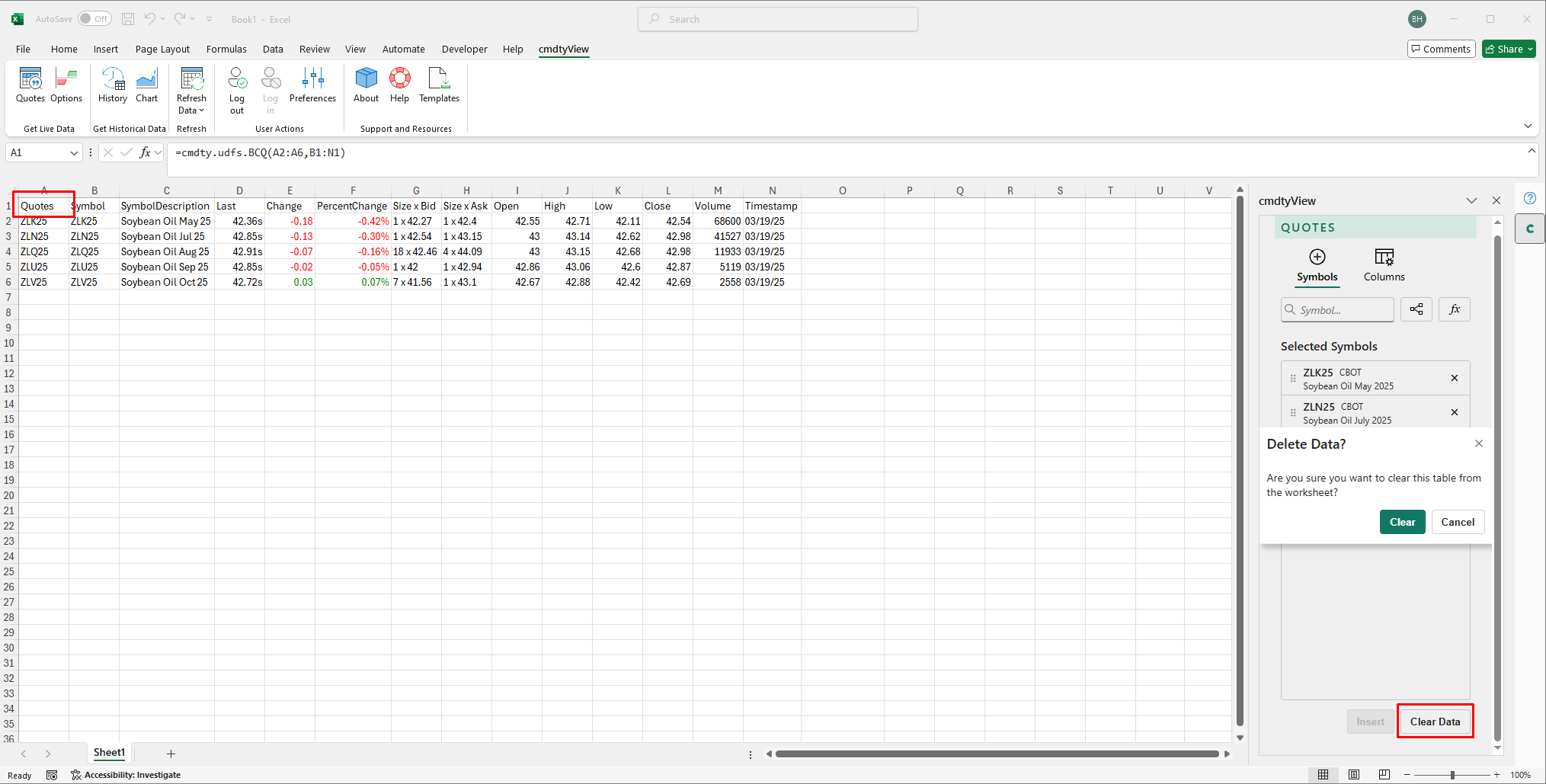Click the macro recording icon in status bar
Viewport: 1546px width, 784px height.
tap(52, 775)
